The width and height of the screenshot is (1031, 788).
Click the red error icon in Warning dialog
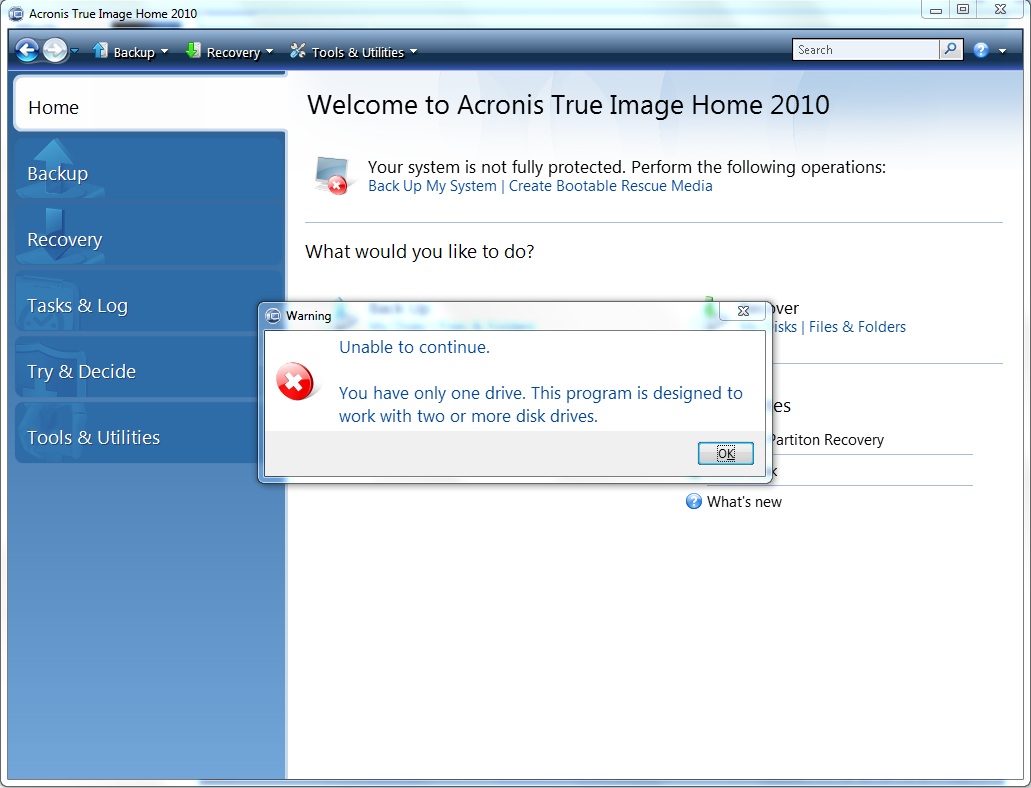(x=295, y=381)
